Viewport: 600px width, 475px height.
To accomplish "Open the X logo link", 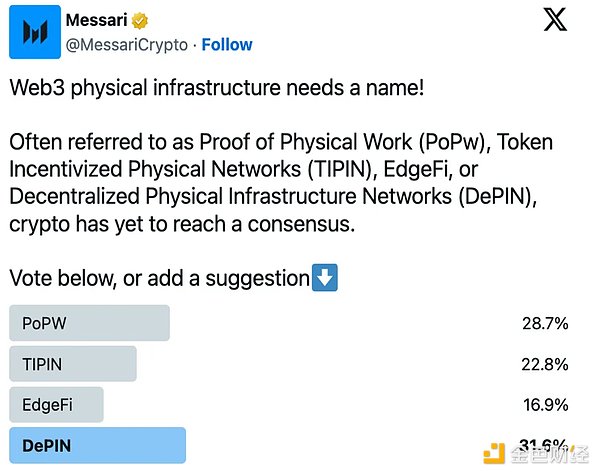I will (x=555, y=20).
